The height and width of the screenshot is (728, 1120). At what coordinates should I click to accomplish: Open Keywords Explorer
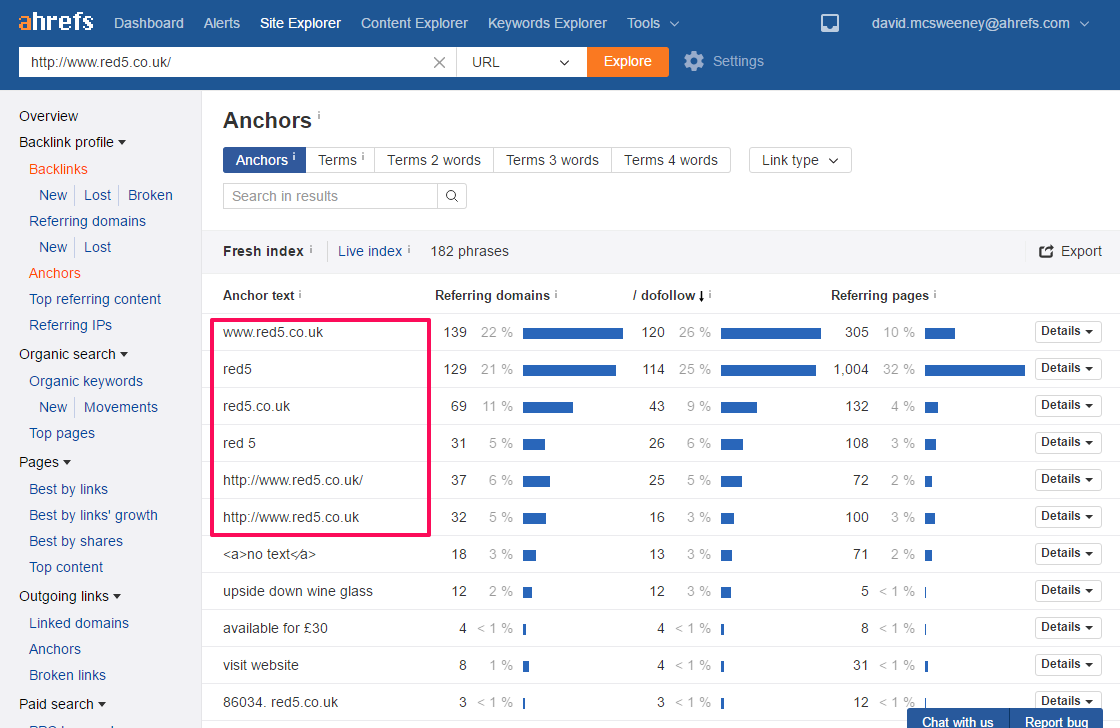[x=547, y=23]
